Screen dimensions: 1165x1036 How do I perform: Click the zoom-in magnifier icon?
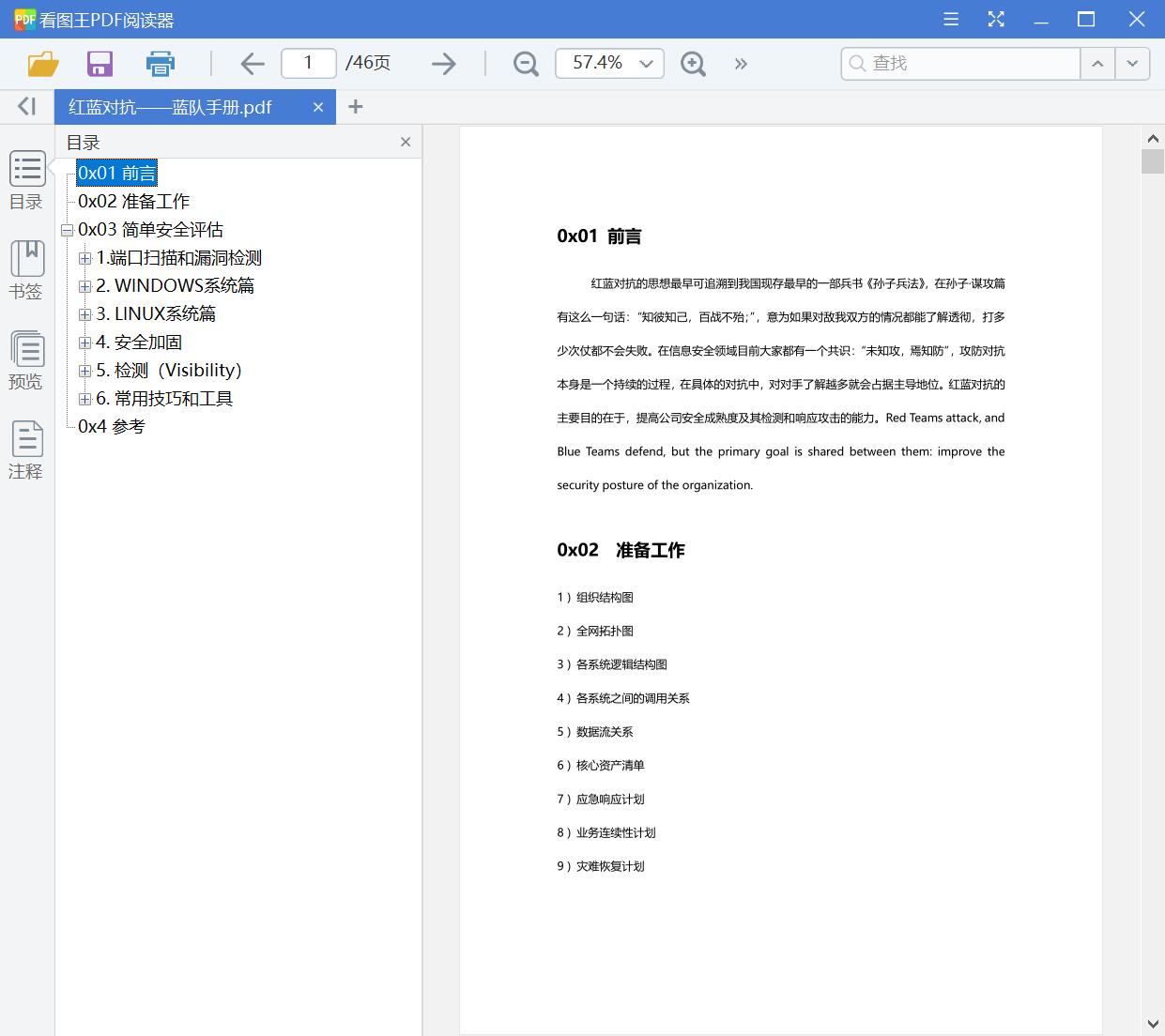point(693,63)
